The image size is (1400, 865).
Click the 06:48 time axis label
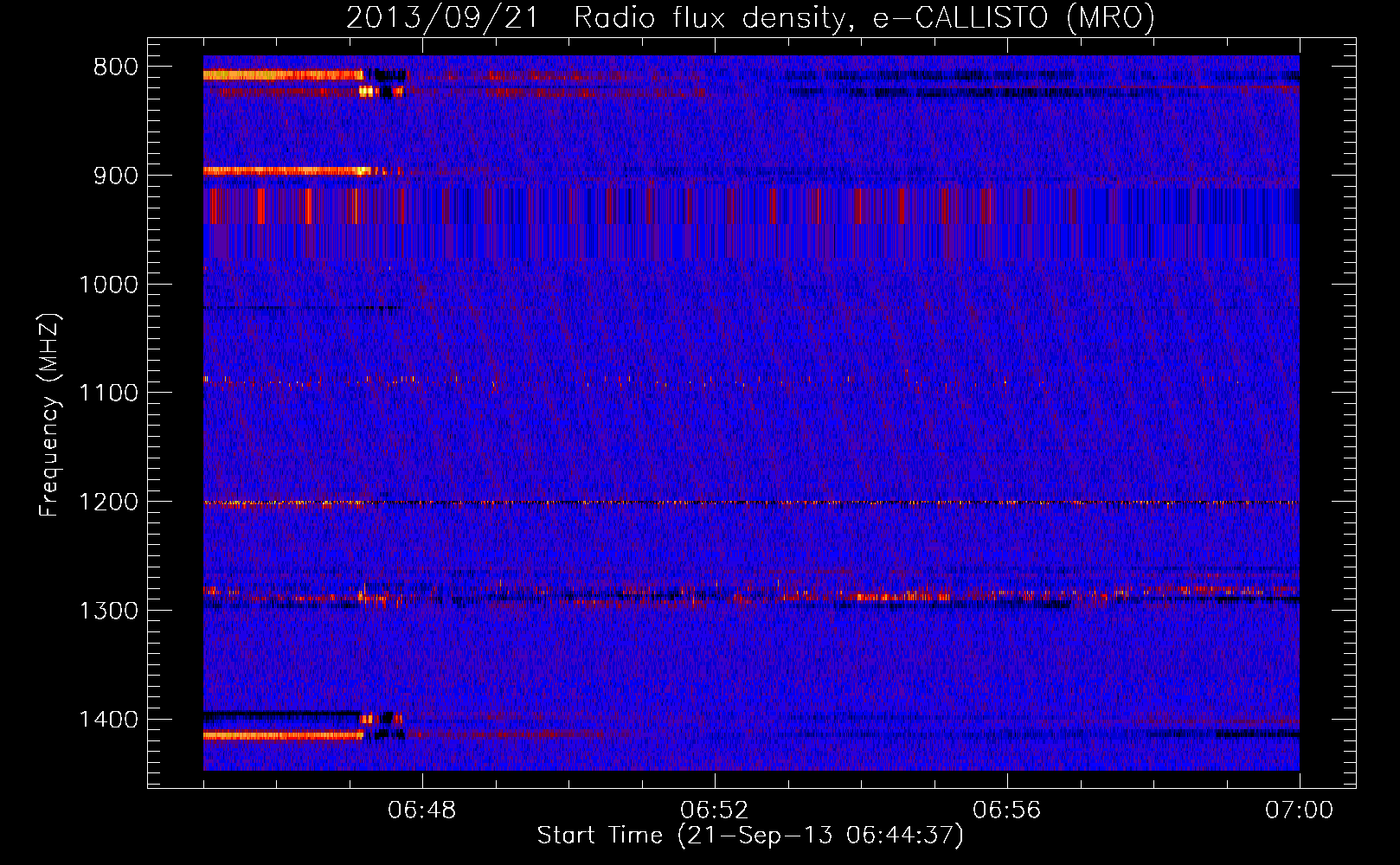coord(421,811)
